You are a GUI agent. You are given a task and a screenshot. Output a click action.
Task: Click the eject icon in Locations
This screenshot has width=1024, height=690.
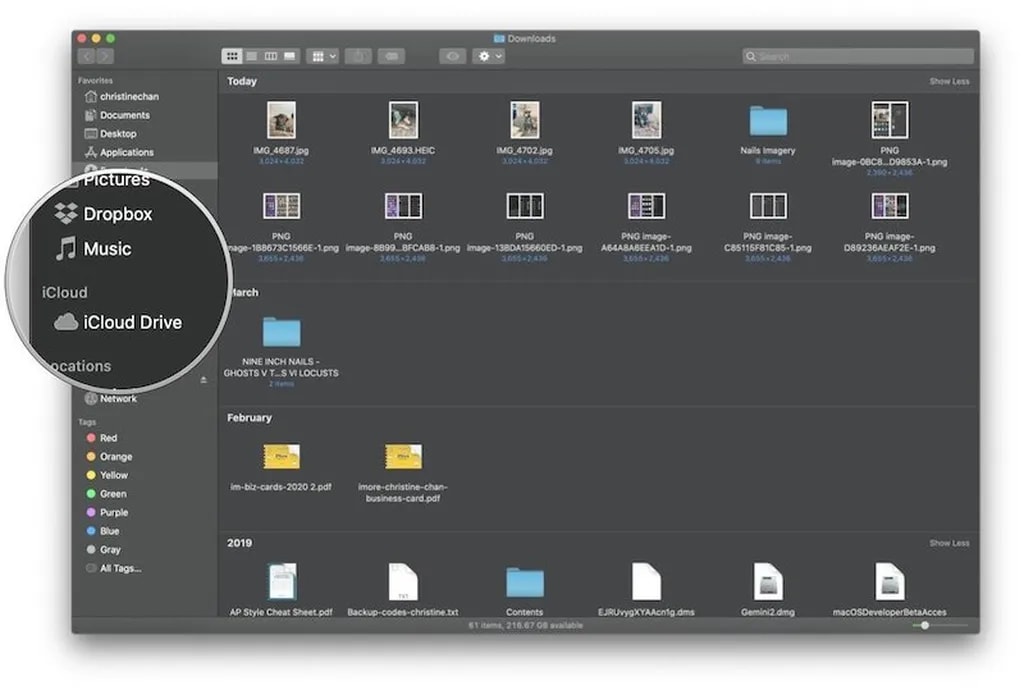coord(204,380)
